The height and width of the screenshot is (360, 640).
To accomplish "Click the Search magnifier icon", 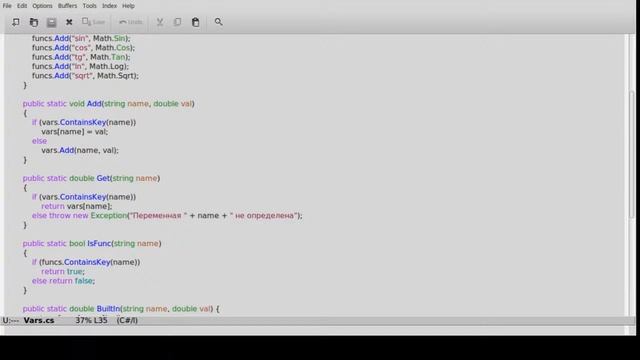I will [x=218, y=22].
